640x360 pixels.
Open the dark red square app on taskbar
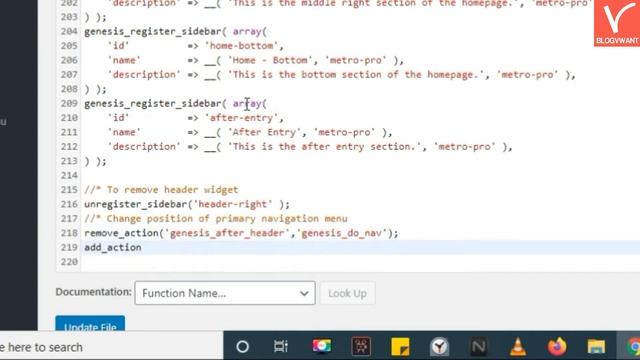361,347
